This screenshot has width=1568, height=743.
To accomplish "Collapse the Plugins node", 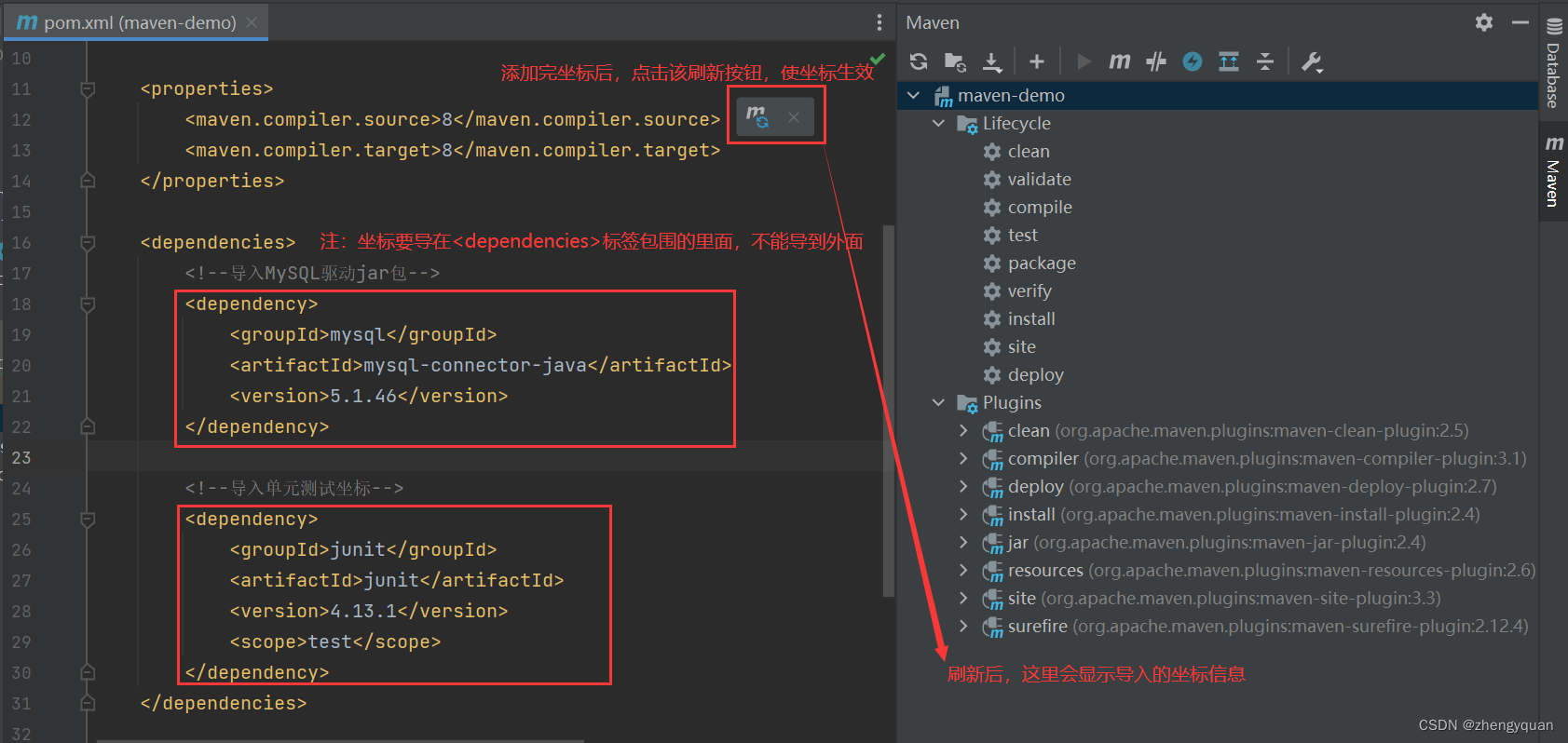I will pyautogui.click(x=938, y=402).
